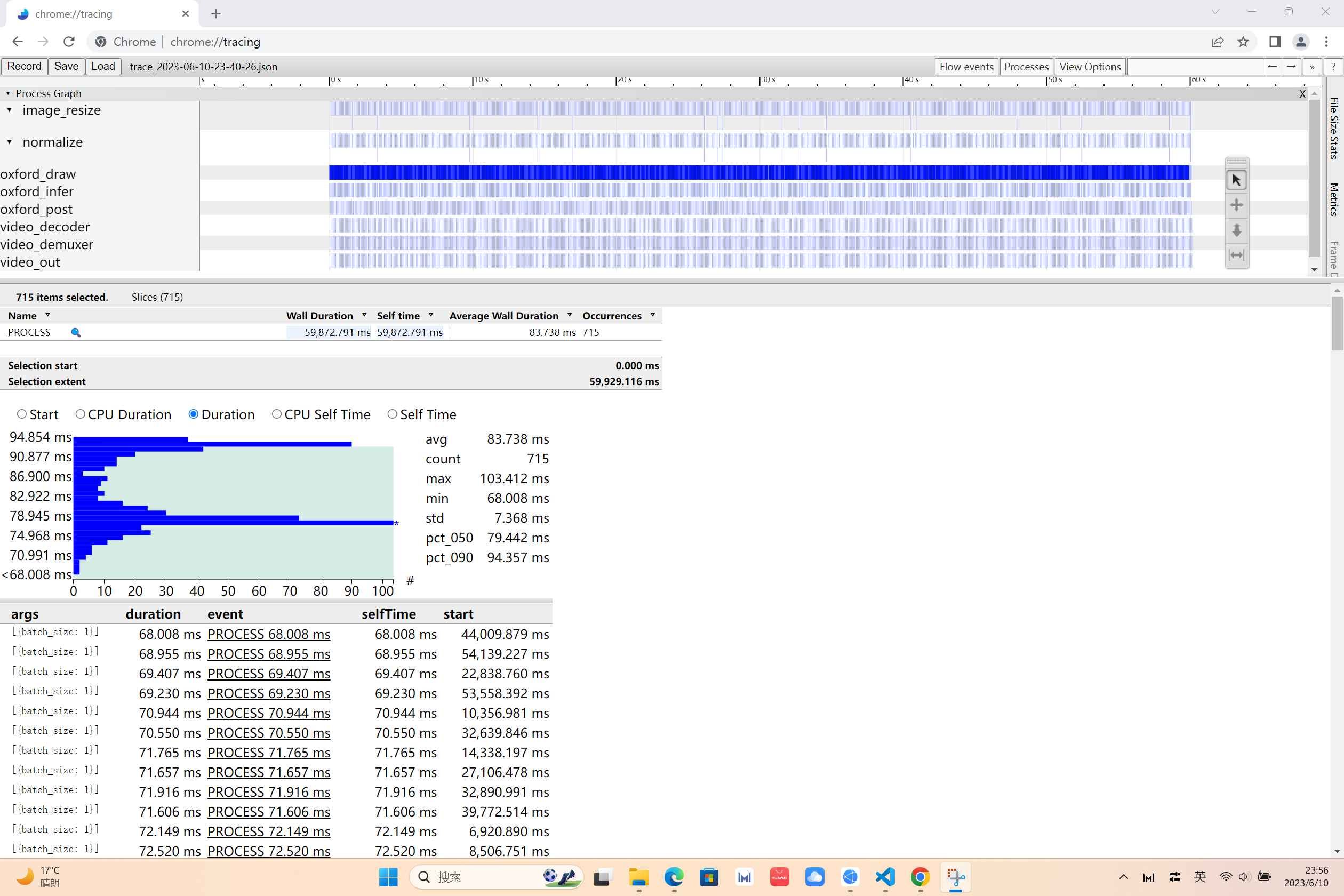The height and width of the screenshot is (896, 1344).
Task: Open the help question mark button
Action: [1333, 67]
